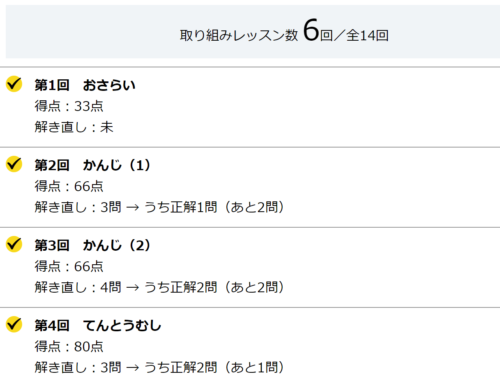The image size is (500, 381).
Task: Click the（あと2問）text in 第2回 row
Action: click(254, 207)
